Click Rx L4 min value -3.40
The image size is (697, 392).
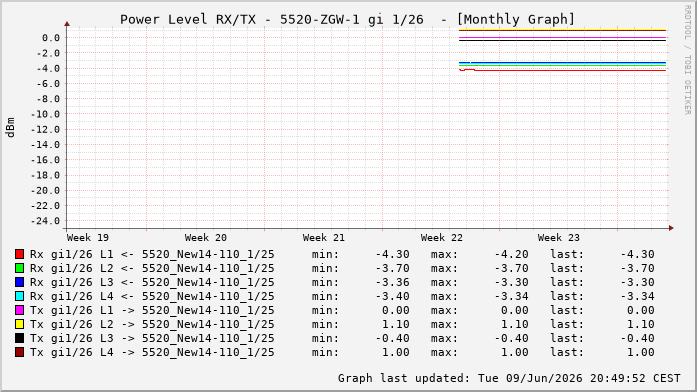pyautogui.click(x=392, y=296)
